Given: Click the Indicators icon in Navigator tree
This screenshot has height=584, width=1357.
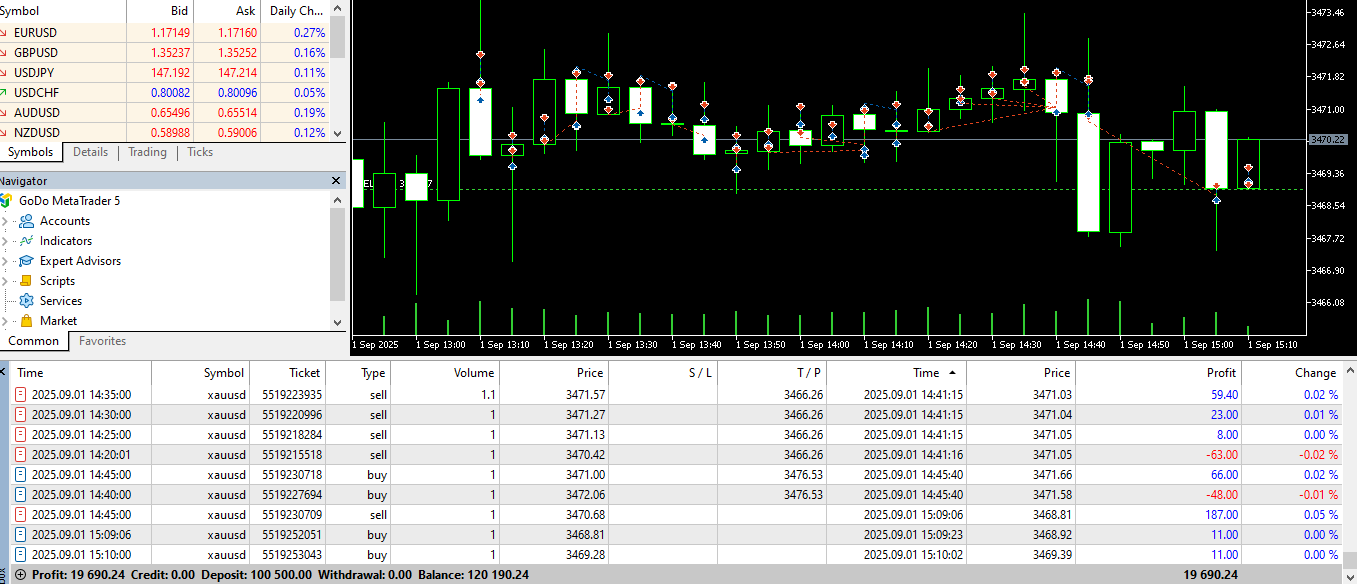Looking at the screenshot, I should [26, 241].
